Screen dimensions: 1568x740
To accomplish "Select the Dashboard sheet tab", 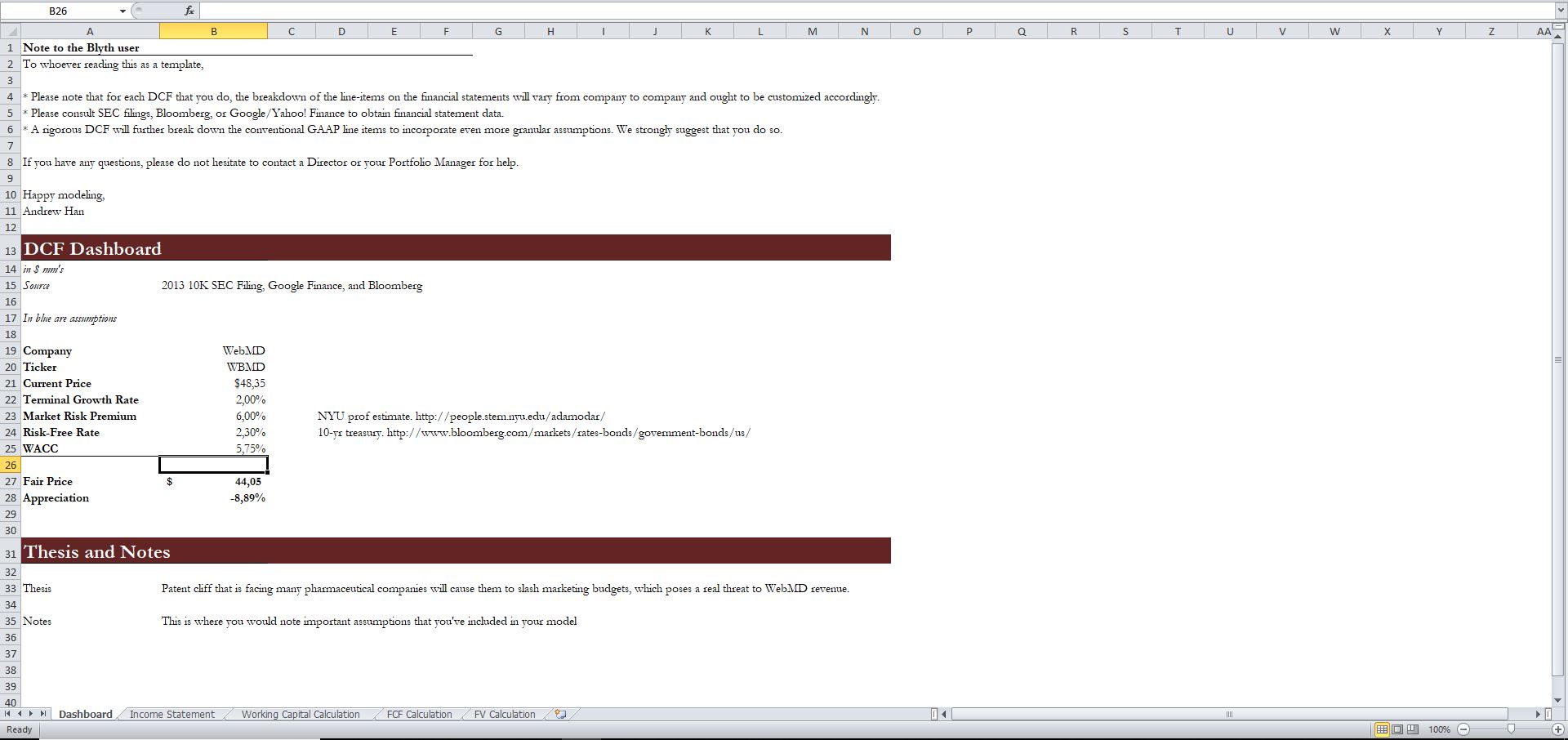I will point(85,714).
